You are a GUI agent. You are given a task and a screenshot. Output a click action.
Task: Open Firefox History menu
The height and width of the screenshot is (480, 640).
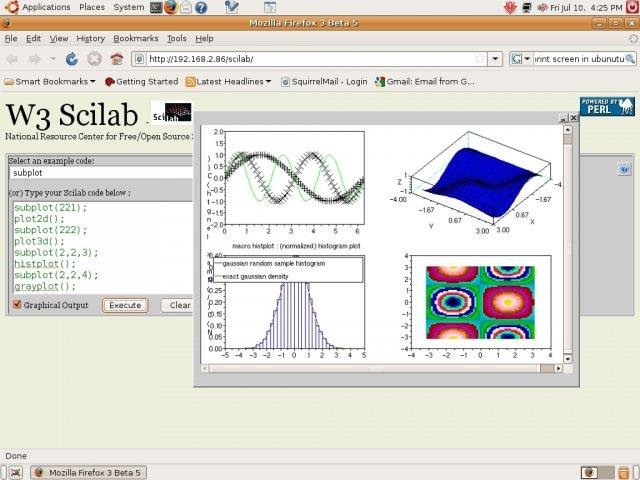91,38
